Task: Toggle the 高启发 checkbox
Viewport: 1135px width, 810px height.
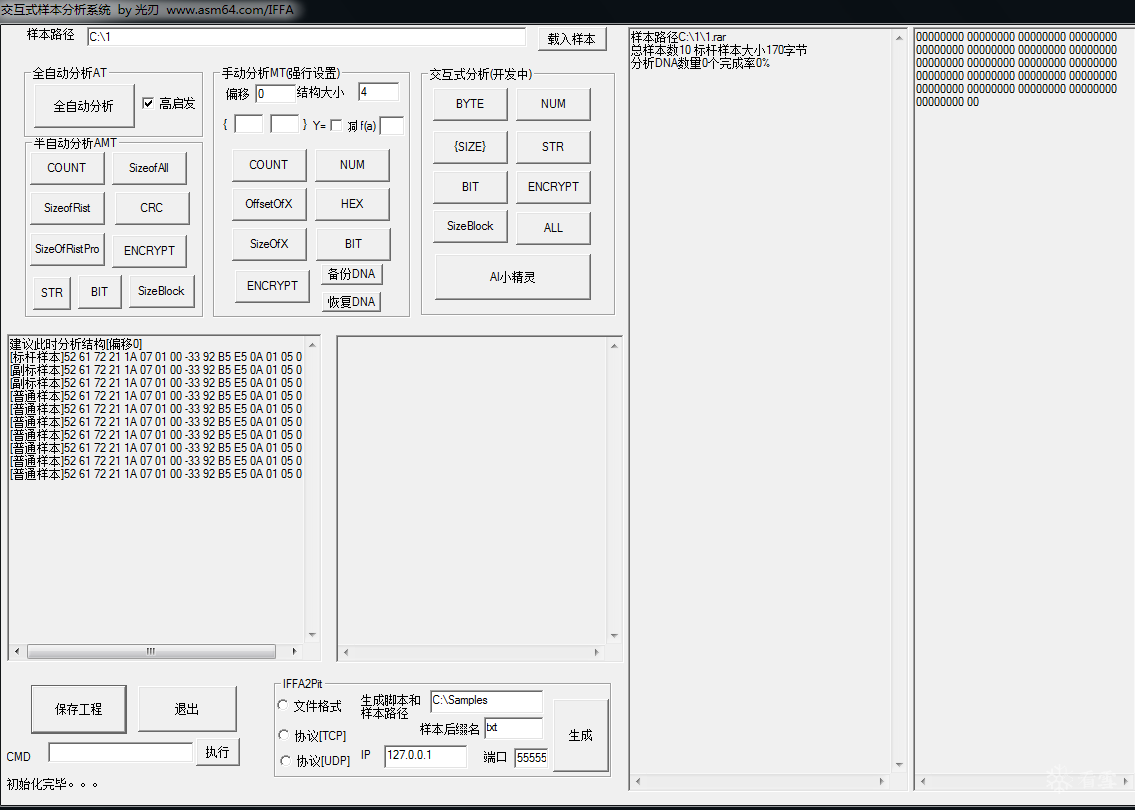Action: (x=148, y=104)
